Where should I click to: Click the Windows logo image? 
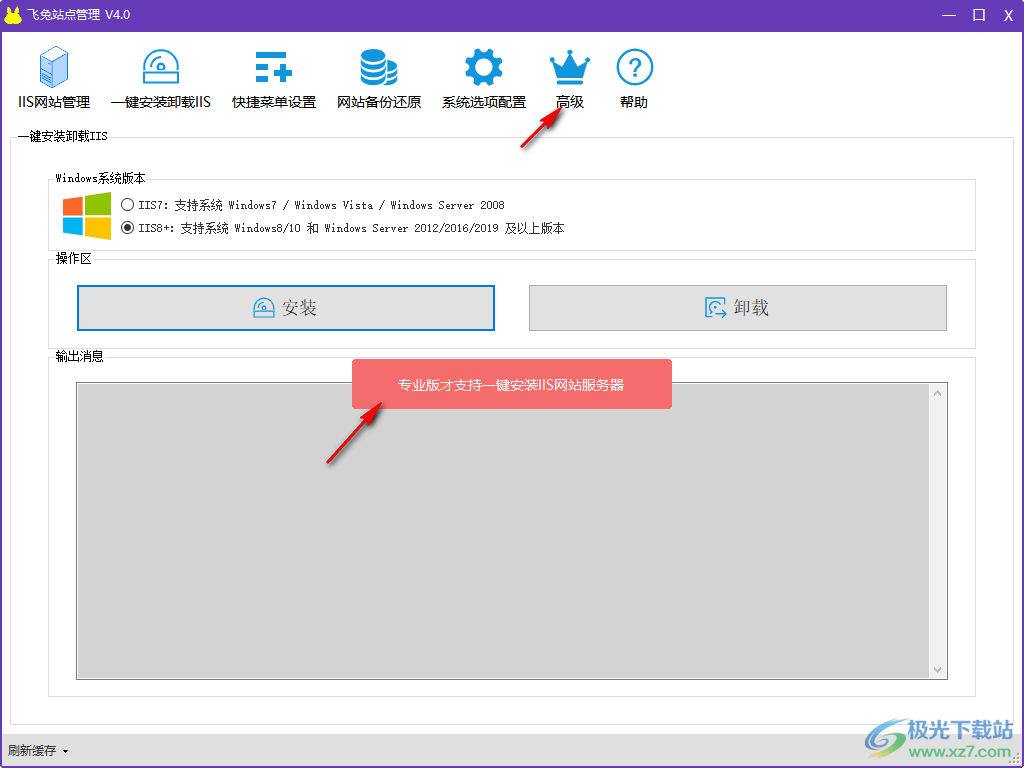[87, 216]
